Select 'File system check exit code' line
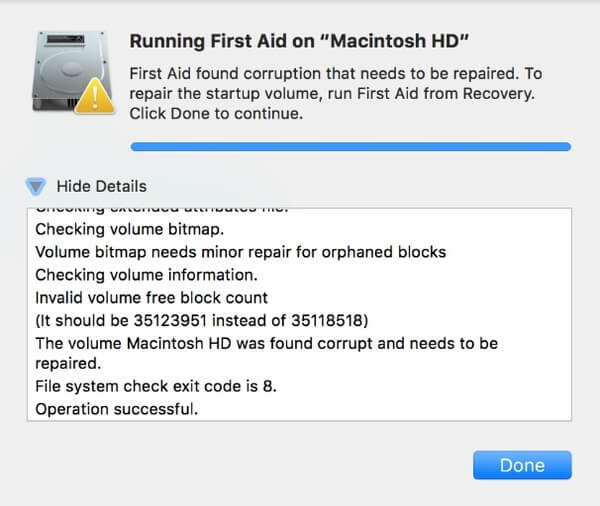600x506 pixels. click(156, 386)
